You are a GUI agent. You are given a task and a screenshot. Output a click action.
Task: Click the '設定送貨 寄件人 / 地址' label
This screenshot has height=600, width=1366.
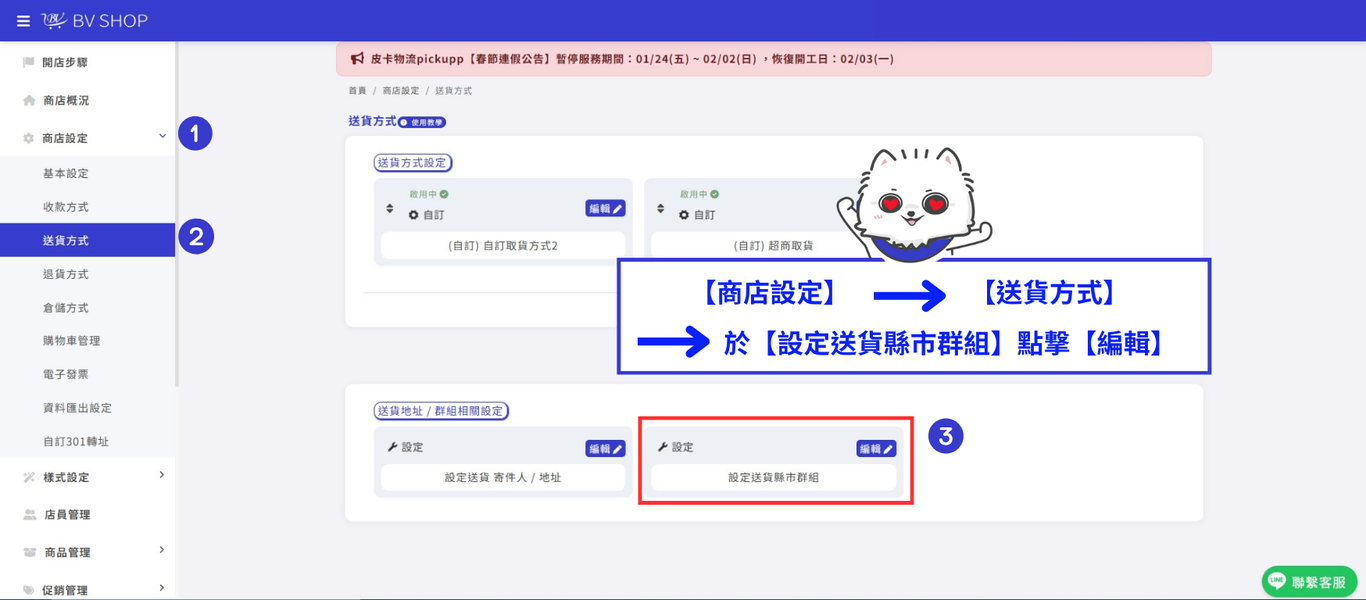click(503, 478)
